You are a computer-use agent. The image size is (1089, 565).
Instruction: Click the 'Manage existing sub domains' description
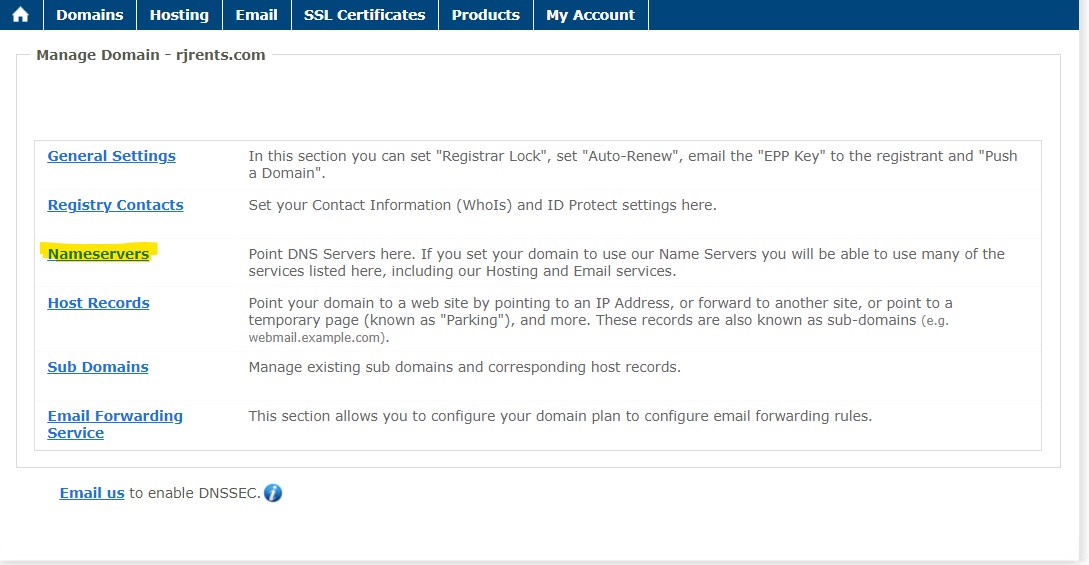[465, 366]
